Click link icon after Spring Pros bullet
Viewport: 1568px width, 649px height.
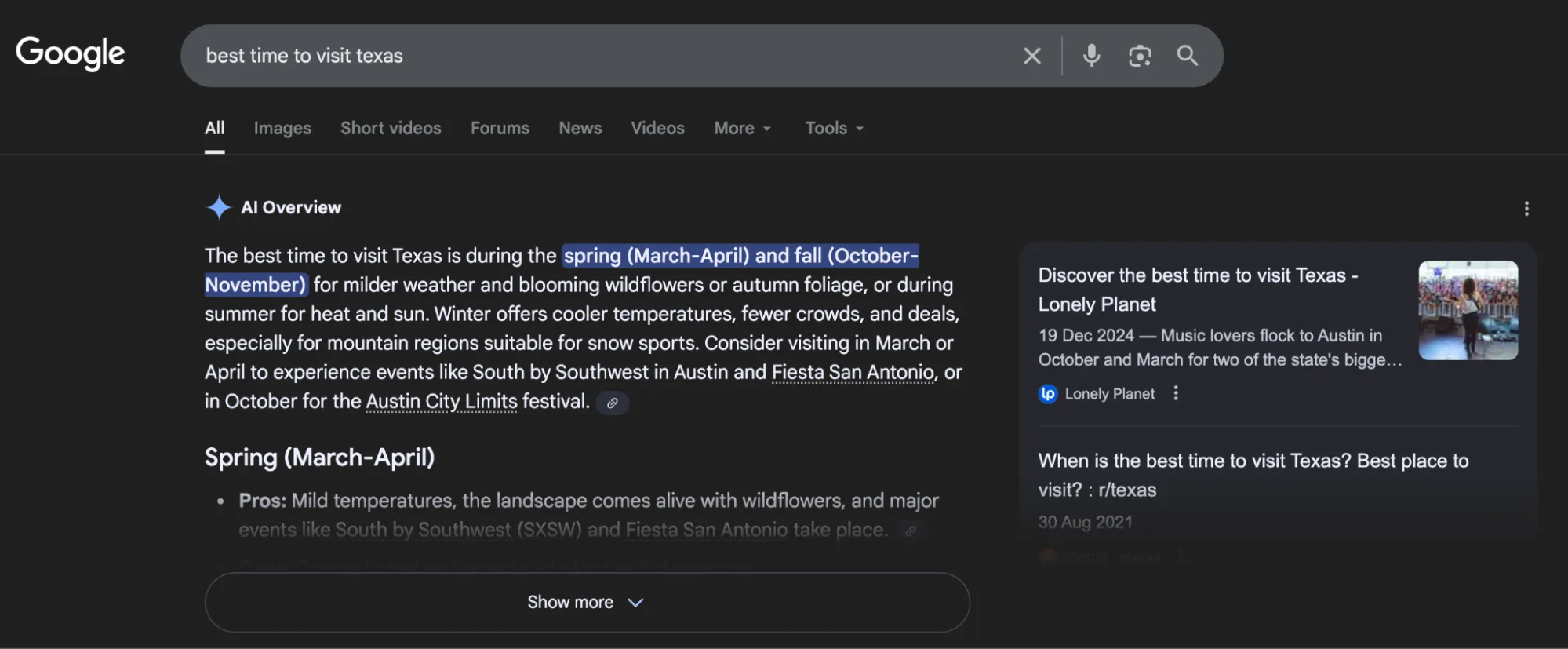click(x=911, y=531)
